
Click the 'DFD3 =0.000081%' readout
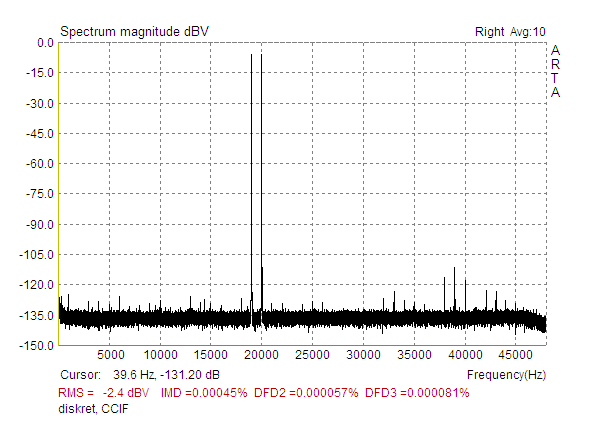(417, 393)
